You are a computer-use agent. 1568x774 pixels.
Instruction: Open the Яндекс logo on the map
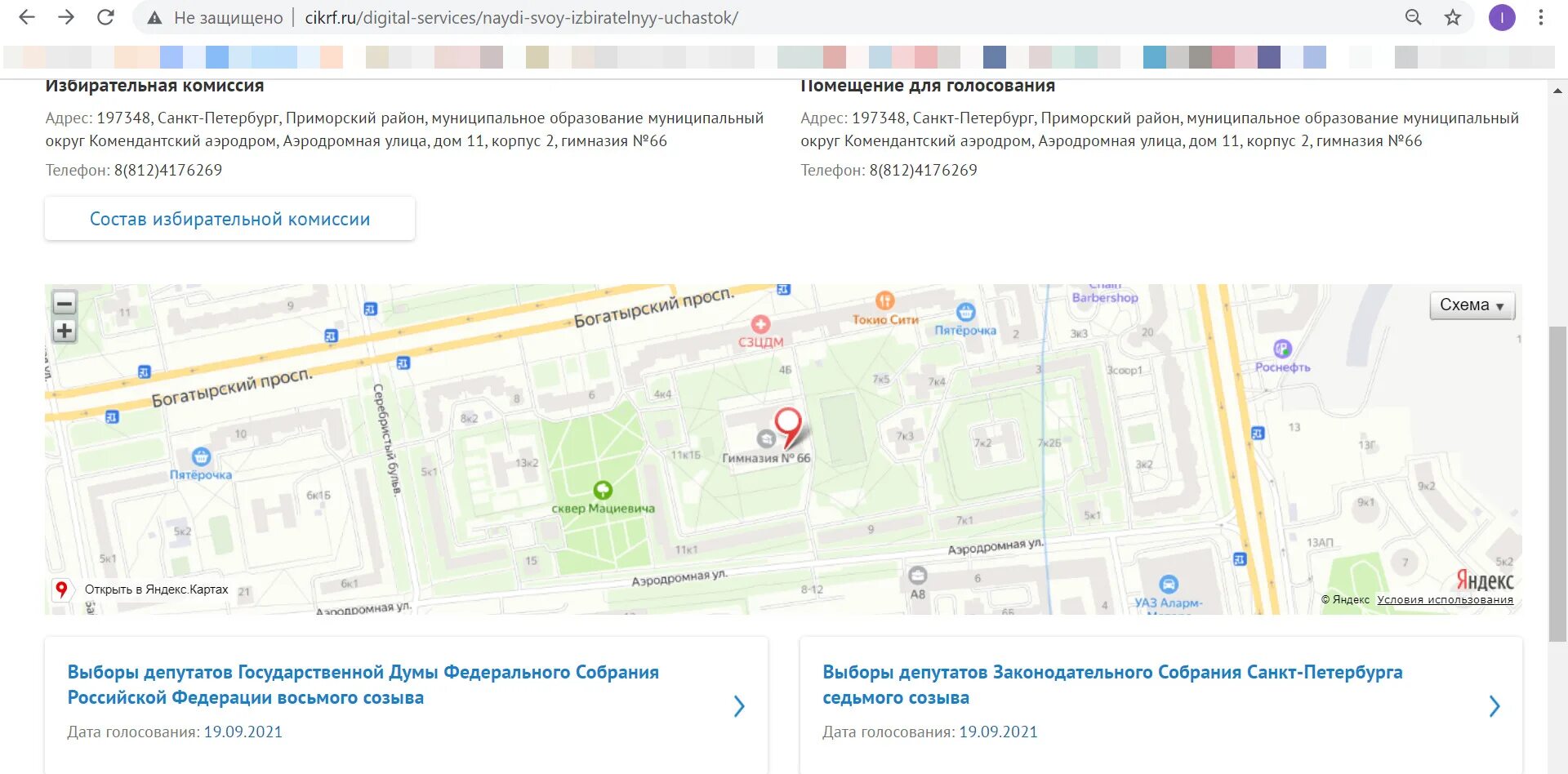coord(1485,580)
